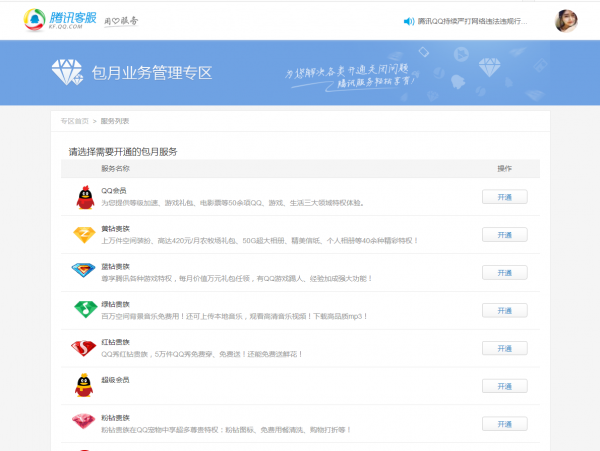Click the 绿钻贵族 green diamond icon
The height and width of the screenshot is (451, 600).
point(85,309)
